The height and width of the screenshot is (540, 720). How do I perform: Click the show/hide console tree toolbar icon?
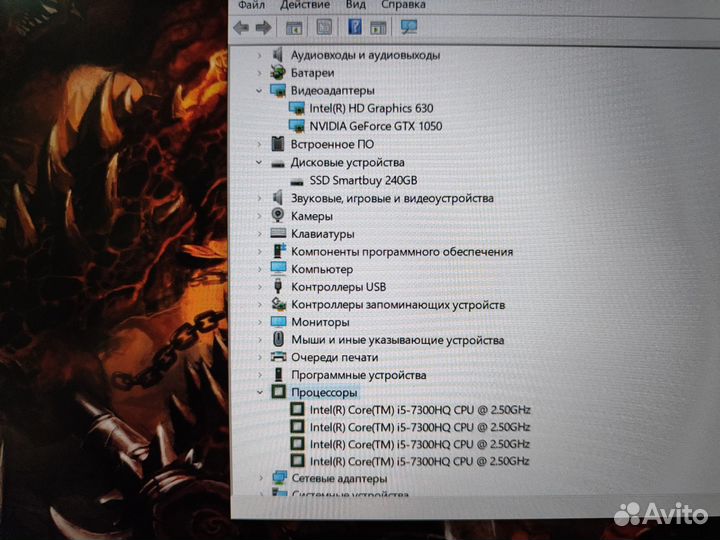[x=294, y=28]
